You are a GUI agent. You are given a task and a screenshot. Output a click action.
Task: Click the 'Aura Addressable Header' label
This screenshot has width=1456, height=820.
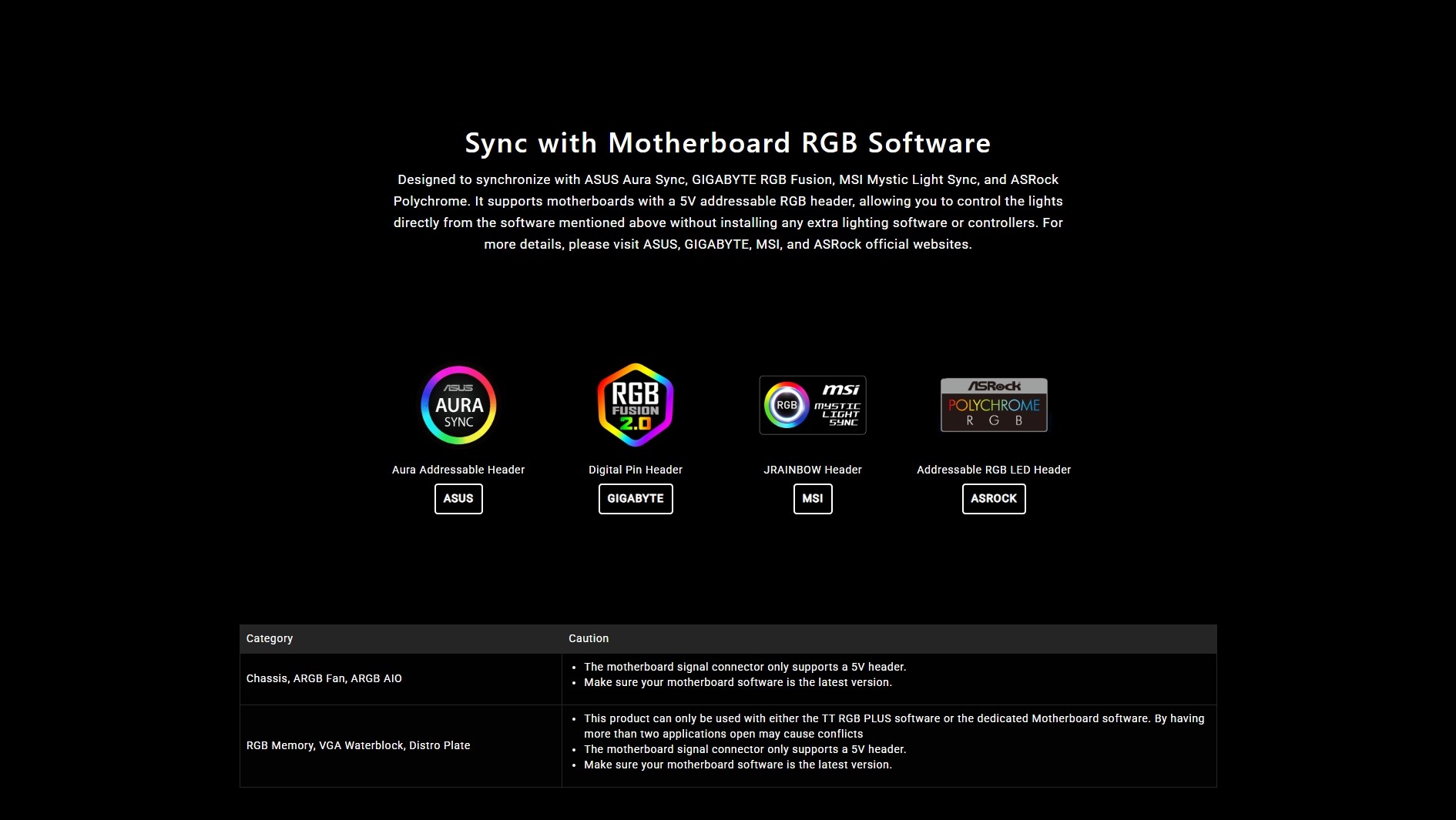(458, 470)
